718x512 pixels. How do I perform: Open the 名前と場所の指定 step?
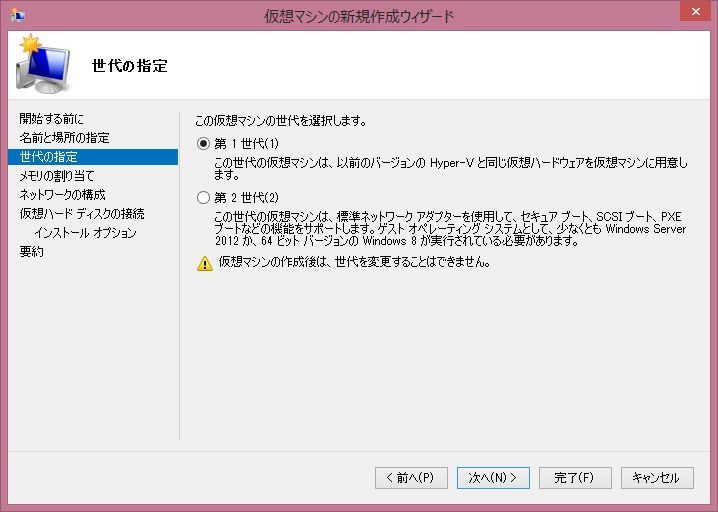[65, 138]
